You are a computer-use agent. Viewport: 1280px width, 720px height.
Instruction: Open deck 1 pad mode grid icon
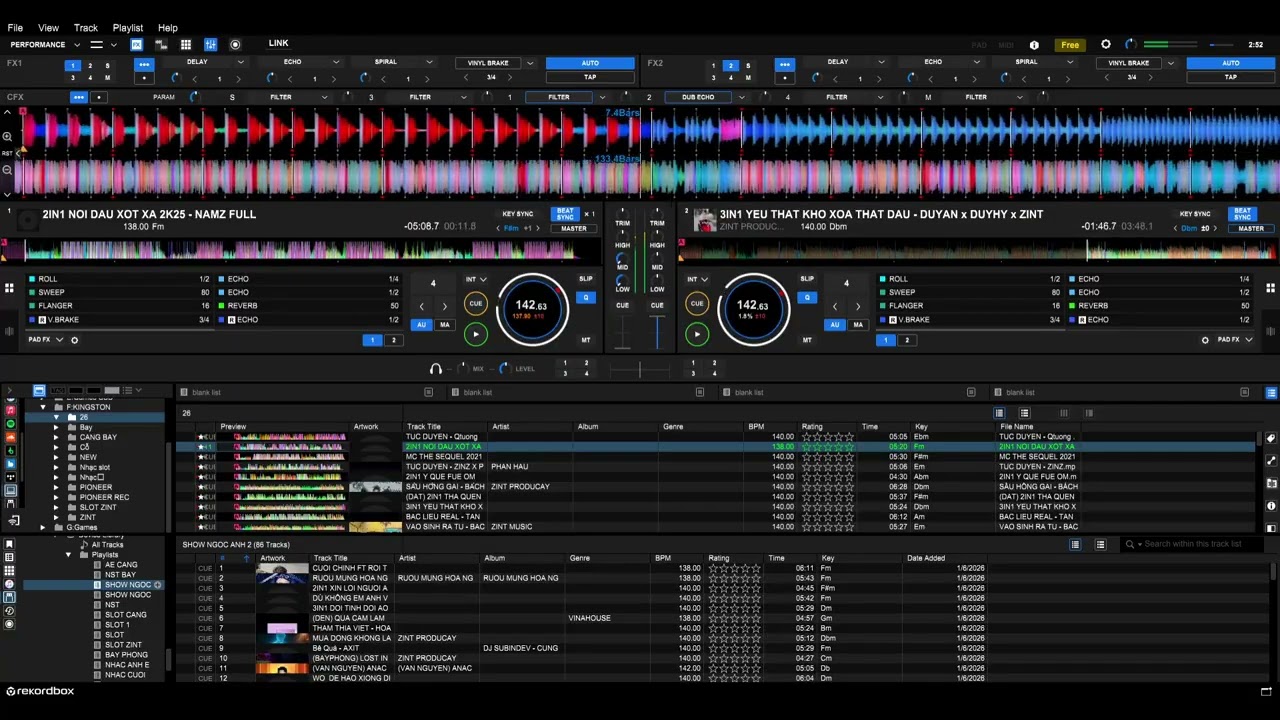(9, 289)
